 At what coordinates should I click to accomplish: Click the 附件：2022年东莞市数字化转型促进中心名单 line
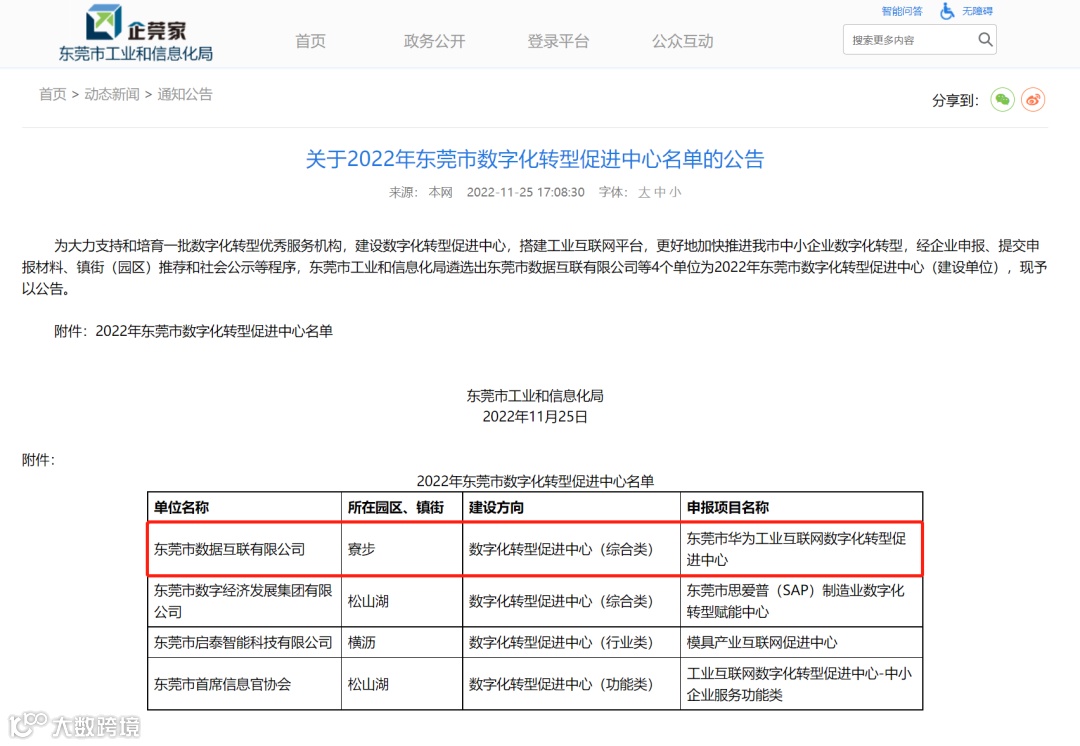pyautogui.click(x=194, y=331)
